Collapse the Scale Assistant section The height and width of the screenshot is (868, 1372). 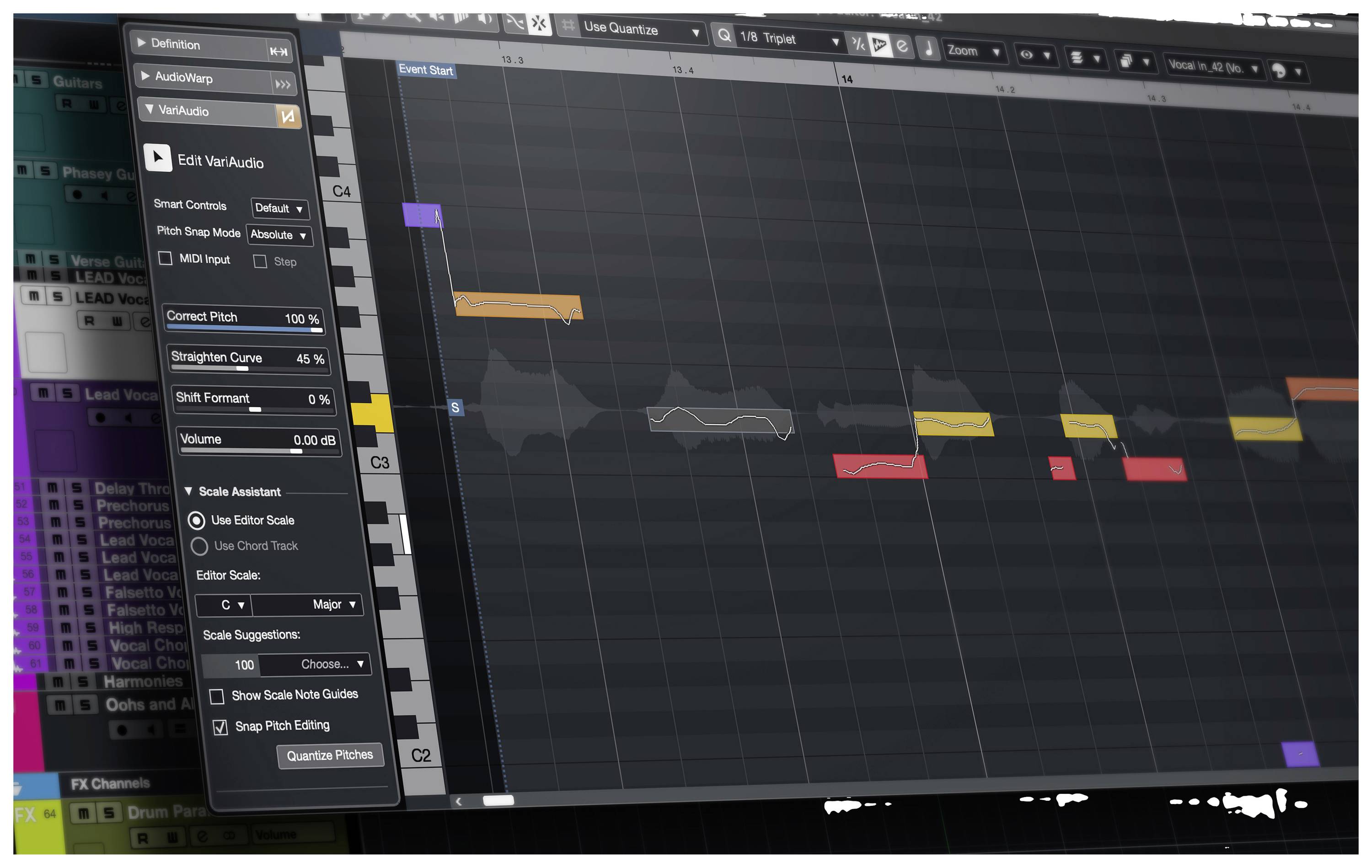[x=189, y=490]
